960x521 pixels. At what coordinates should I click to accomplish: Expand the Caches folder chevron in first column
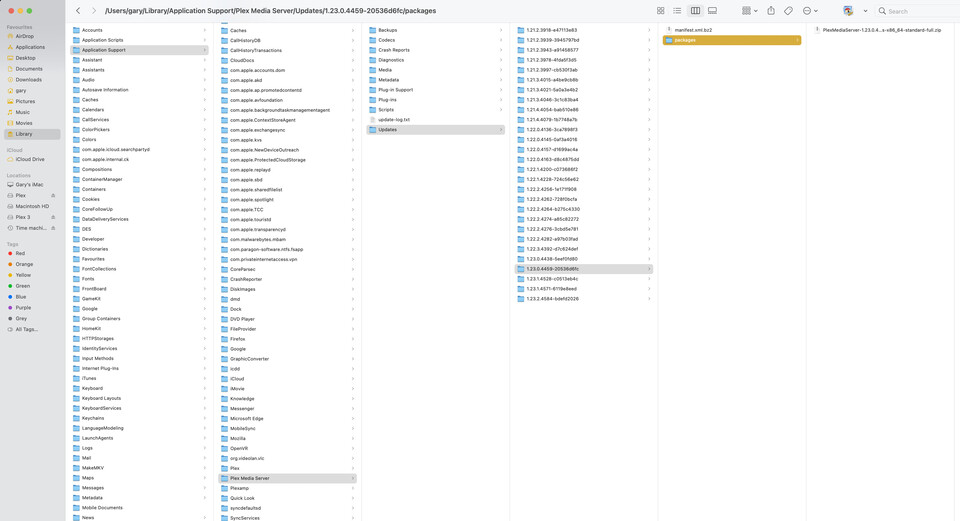pyautogui.click(x=204, y=100)
